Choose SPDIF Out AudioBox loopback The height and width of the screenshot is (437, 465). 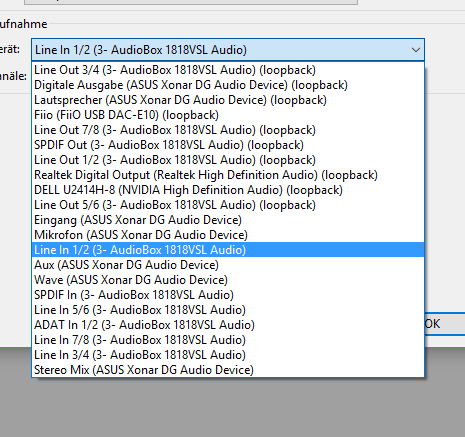click(228, 145)
